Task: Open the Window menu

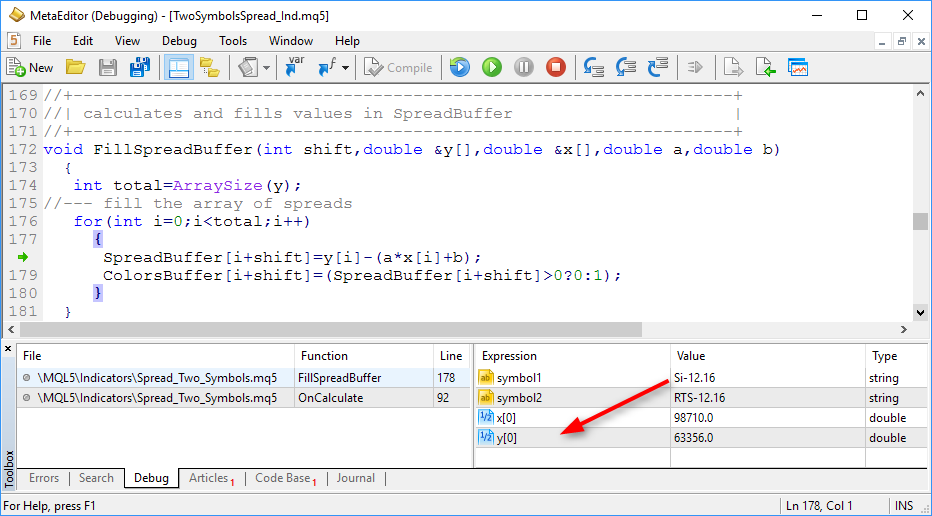Action: coord(291,41)
